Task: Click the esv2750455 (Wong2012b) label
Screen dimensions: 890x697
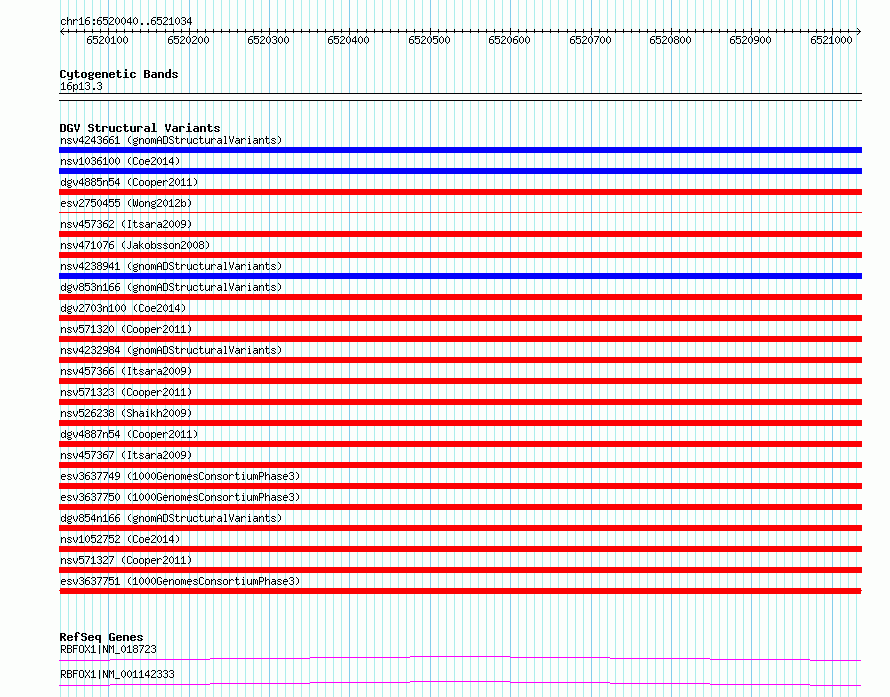Action: pos(126,203)
